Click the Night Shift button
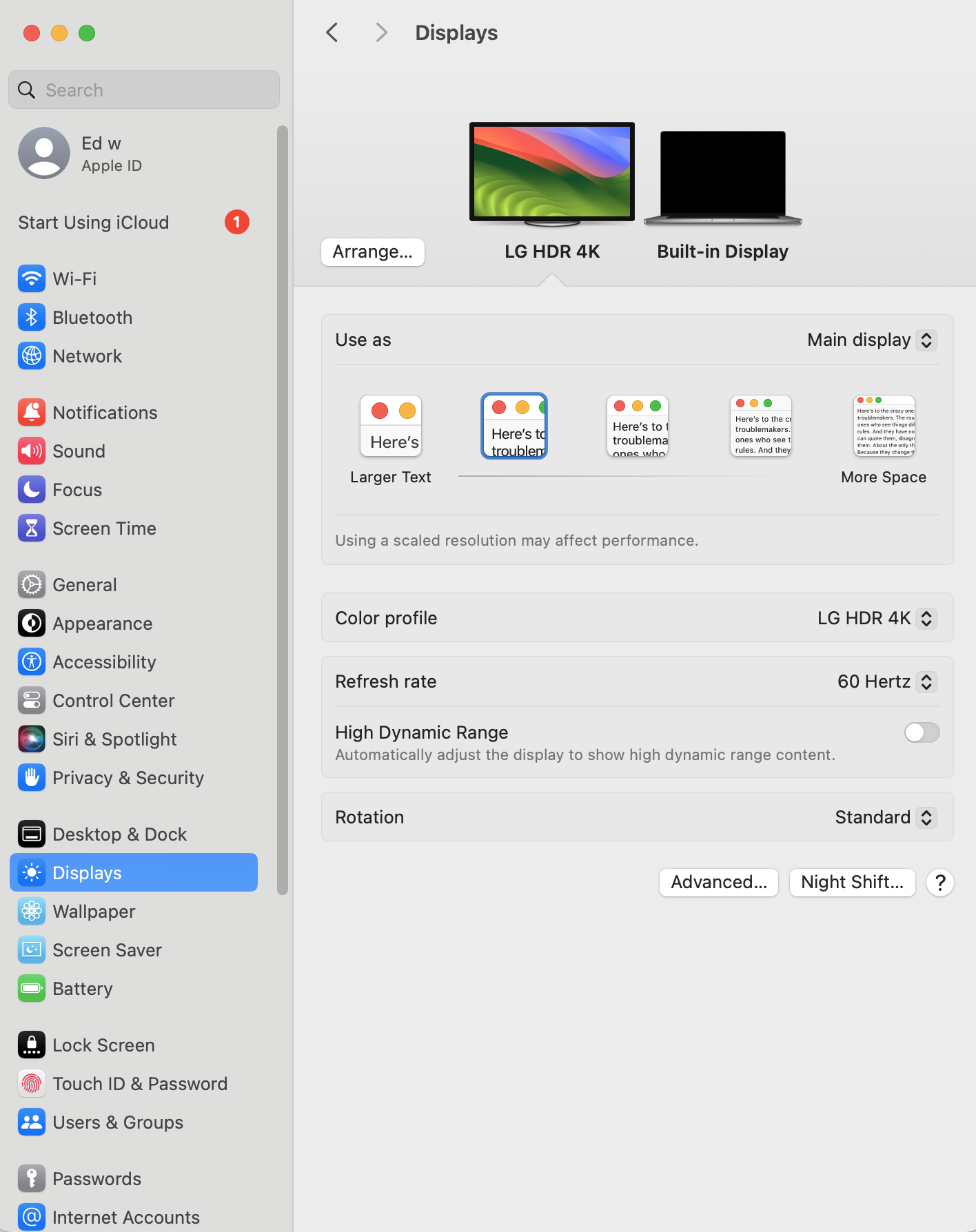 852,883
